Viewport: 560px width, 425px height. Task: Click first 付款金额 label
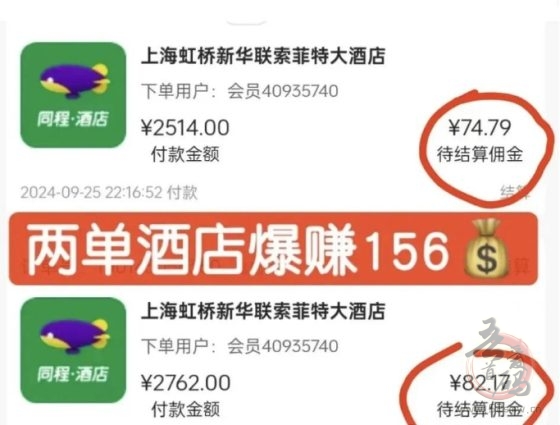185,154
